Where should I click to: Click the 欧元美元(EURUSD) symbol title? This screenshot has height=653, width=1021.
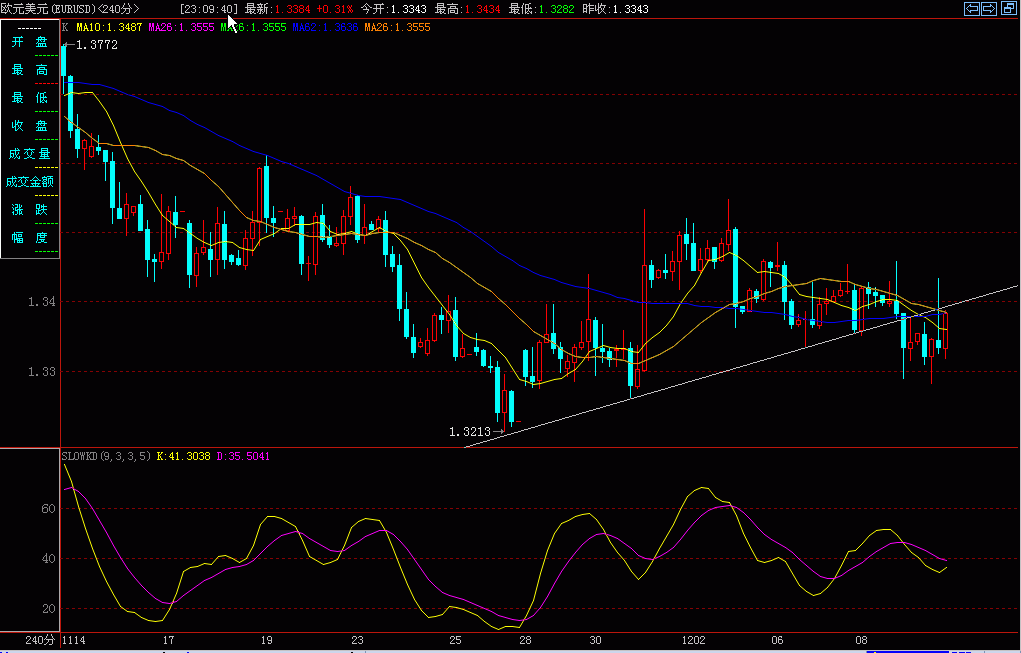48,9
